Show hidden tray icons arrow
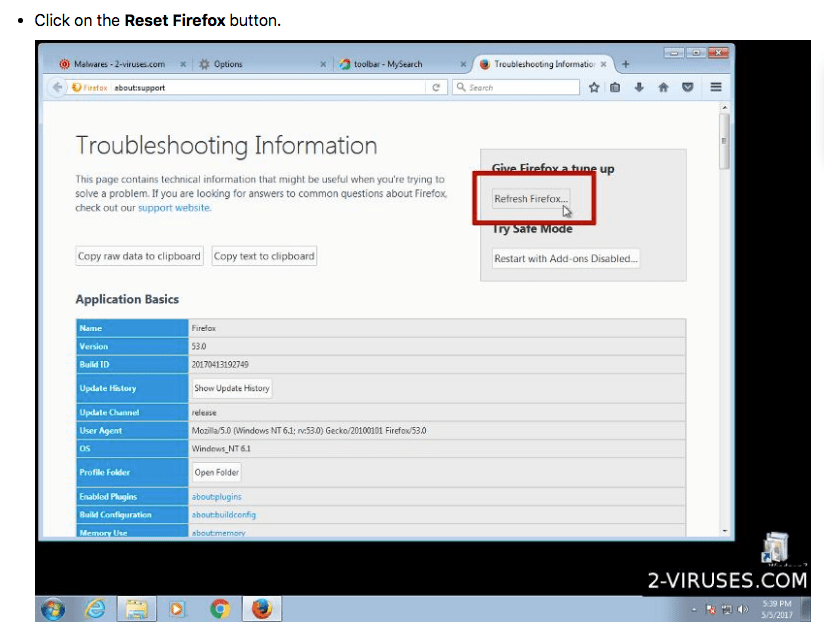Image resolution: width=824 pixels, height=636 pixels. 694,609
